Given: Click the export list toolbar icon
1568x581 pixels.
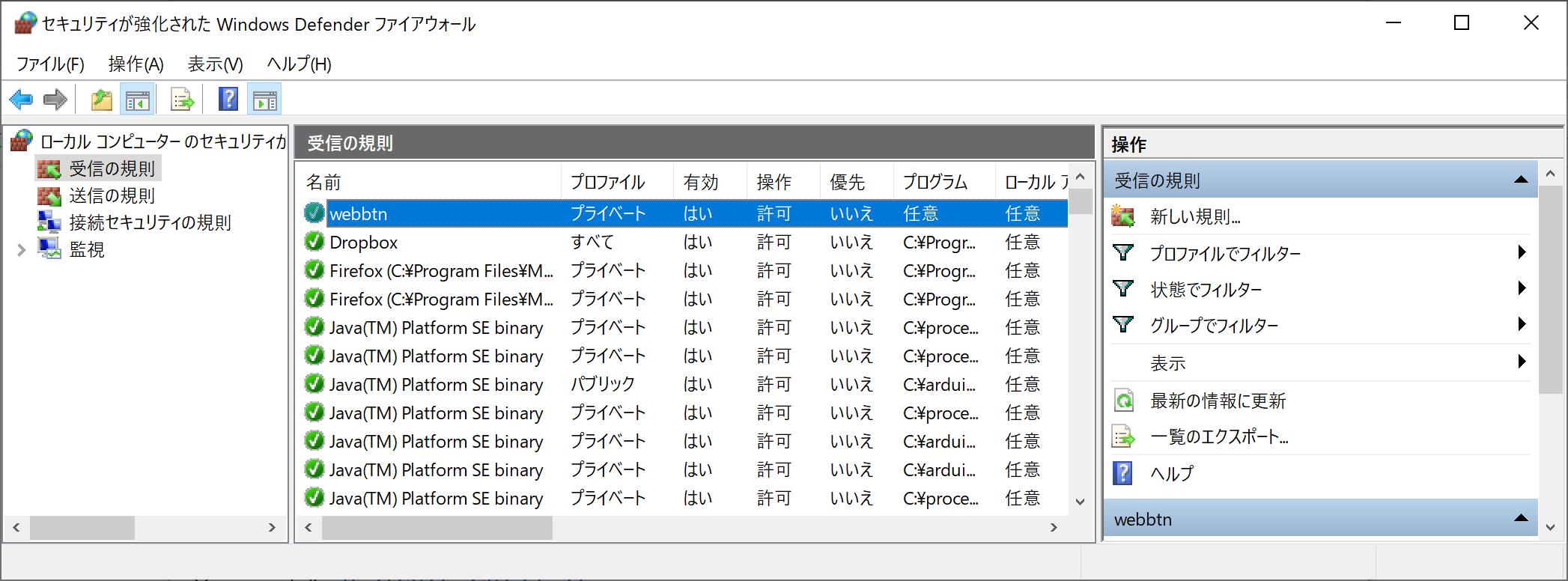Looking at the screenshot, I should tap(182, 100).
